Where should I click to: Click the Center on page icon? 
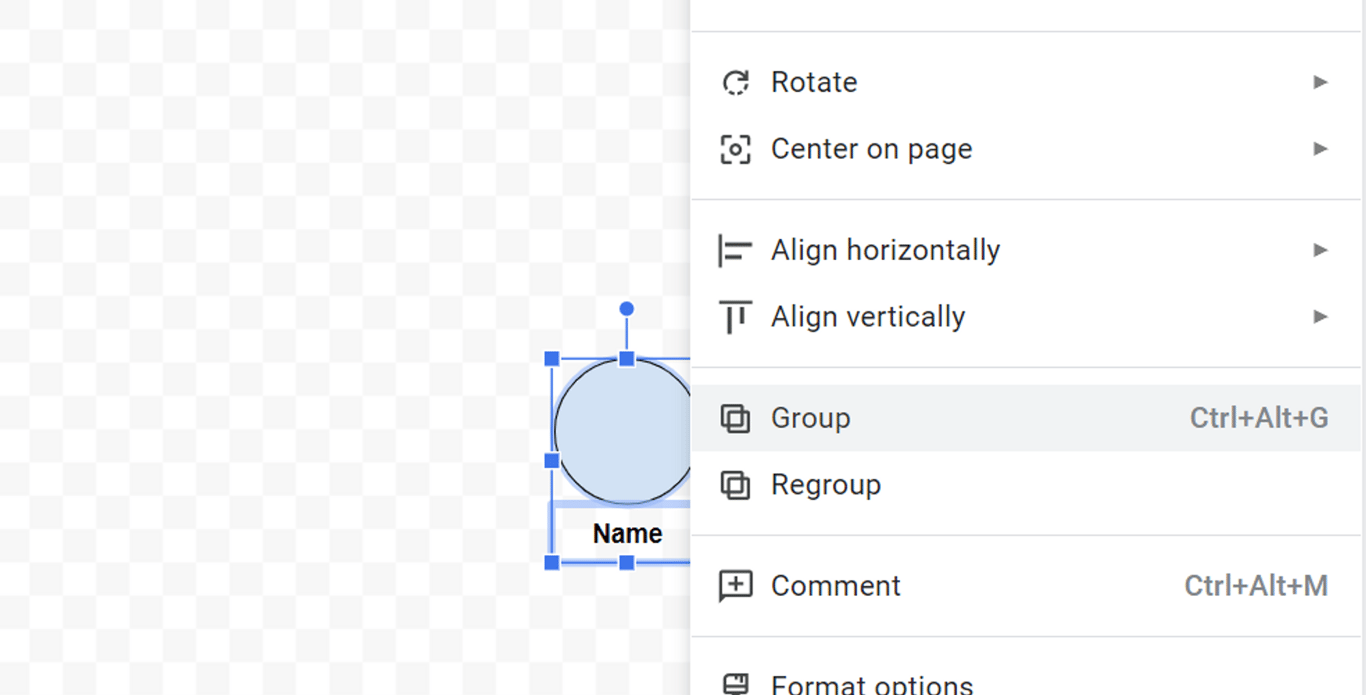735,150
